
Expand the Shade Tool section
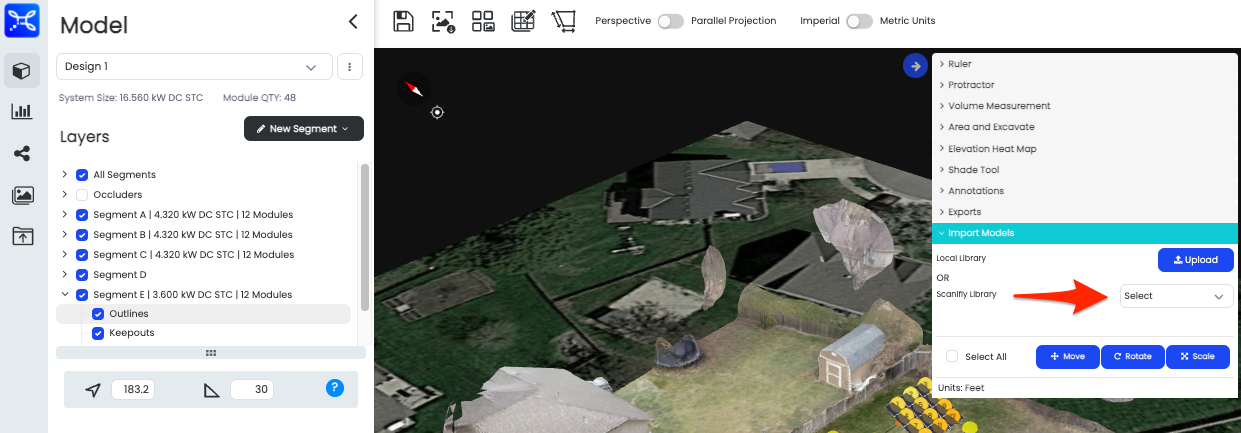(x=1085, y=170)
